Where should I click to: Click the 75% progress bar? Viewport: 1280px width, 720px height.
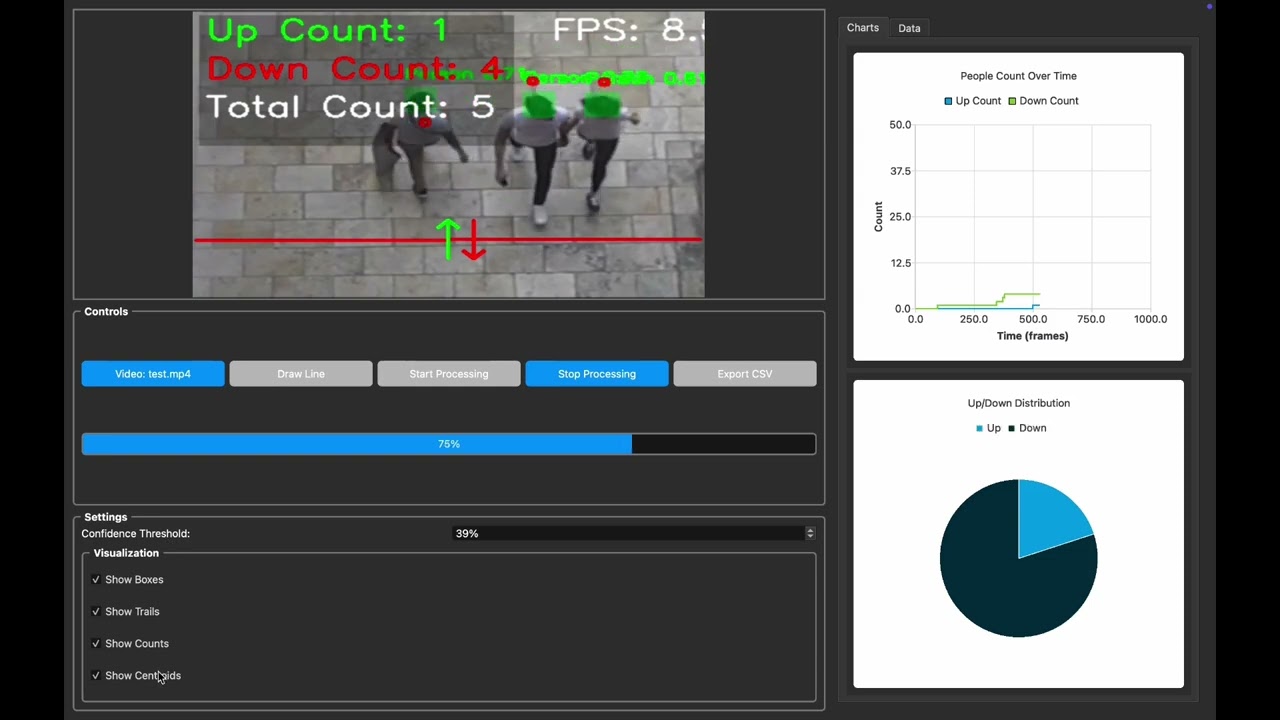click(x=449, y=444)
